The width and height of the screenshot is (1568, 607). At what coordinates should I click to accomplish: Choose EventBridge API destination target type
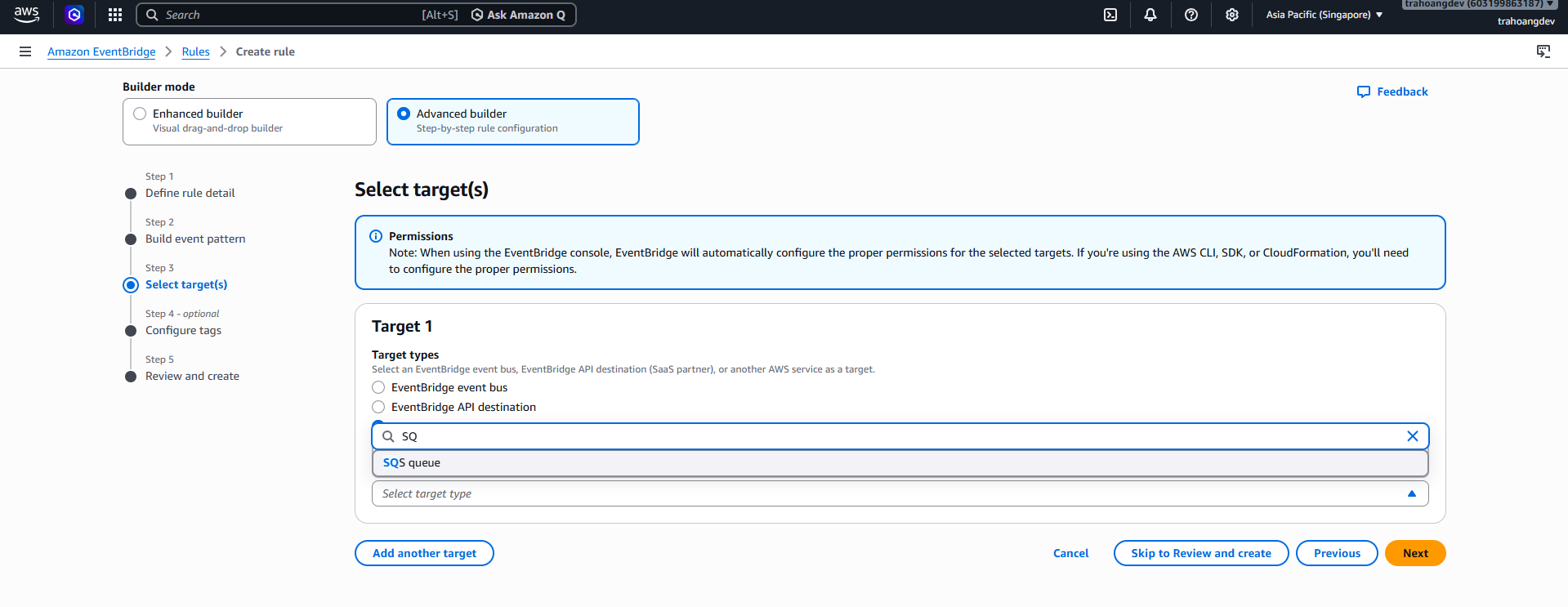(378, 407)
